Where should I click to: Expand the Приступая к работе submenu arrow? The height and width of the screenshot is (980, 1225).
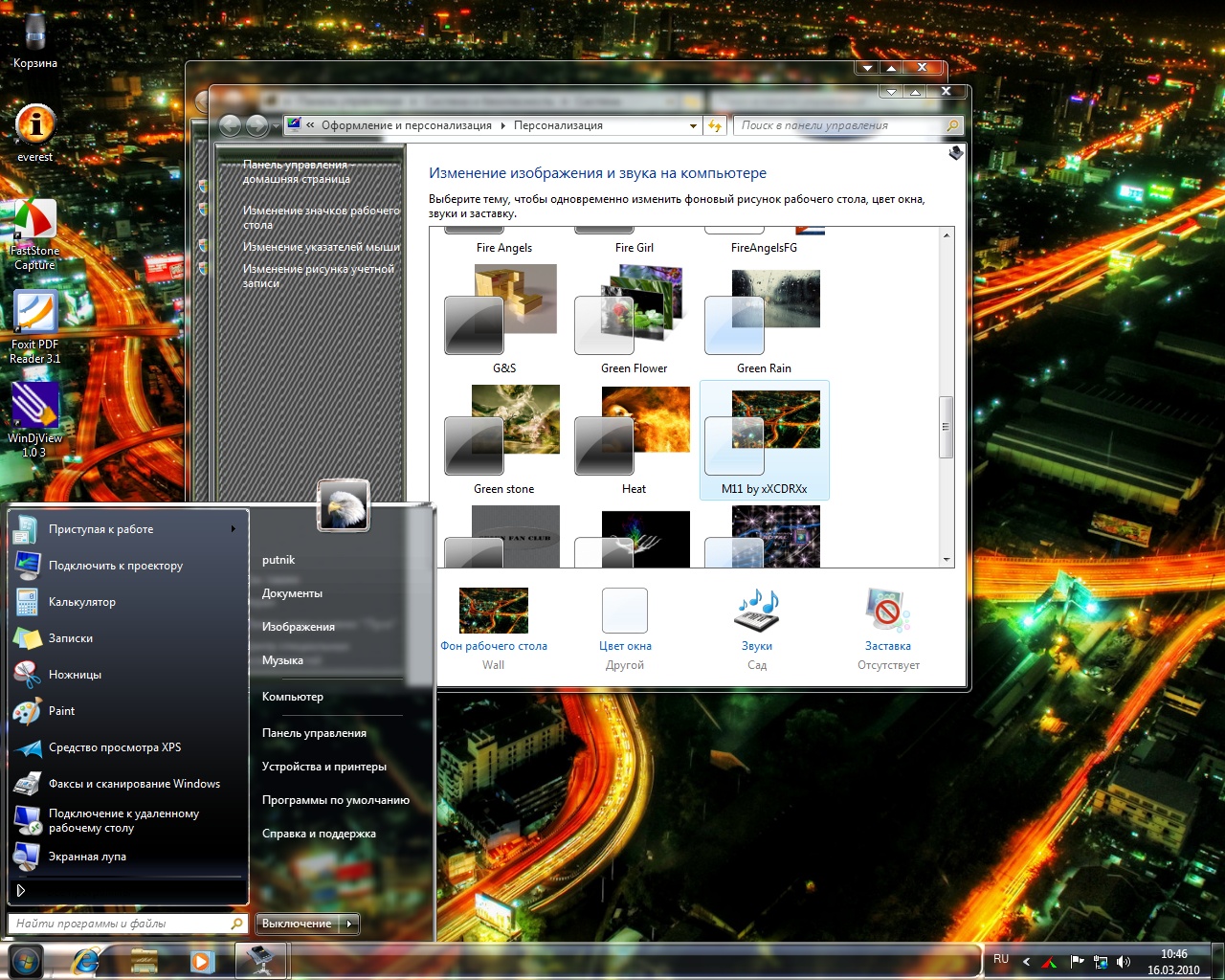point(233,529)
